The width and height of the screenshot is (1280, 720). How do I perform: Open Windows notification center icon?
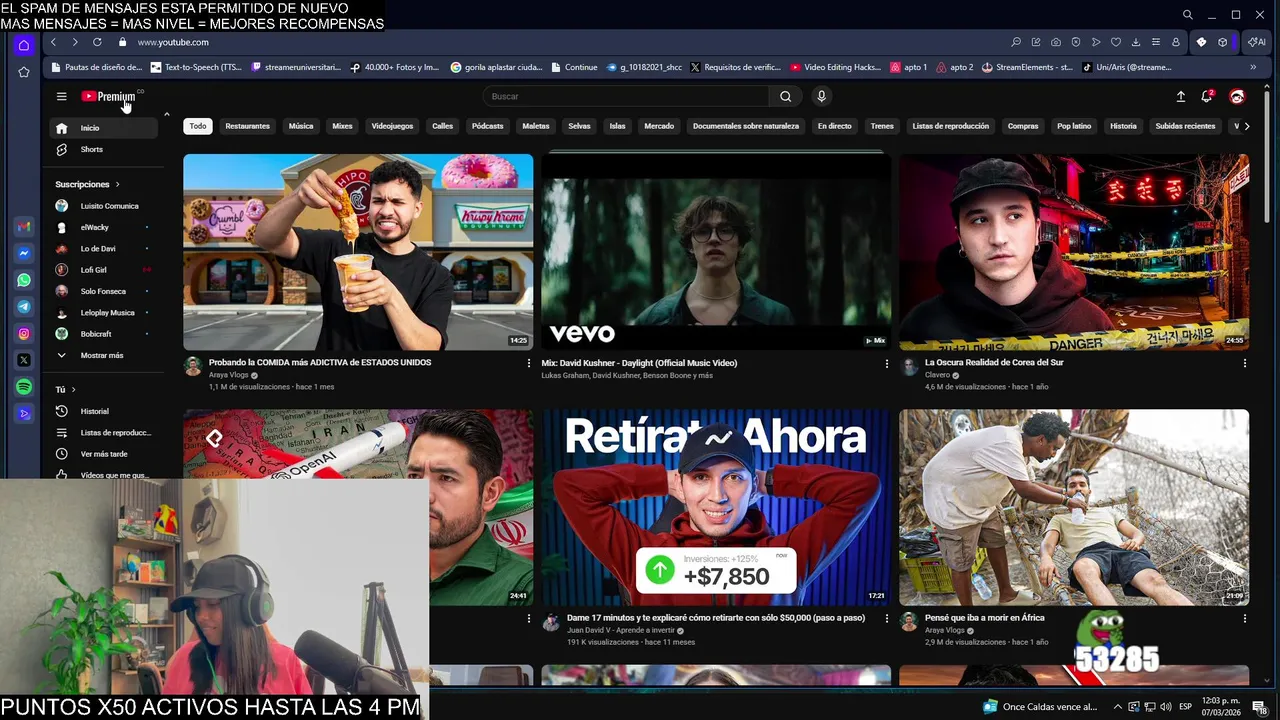pos(1259,706)
